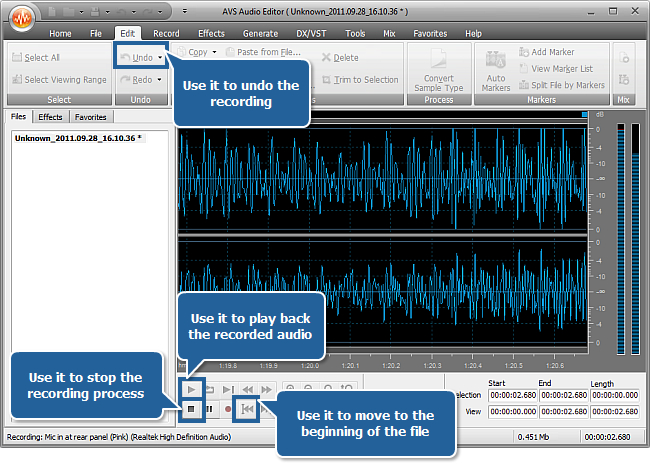Click Go to beginning of file button

247,409
